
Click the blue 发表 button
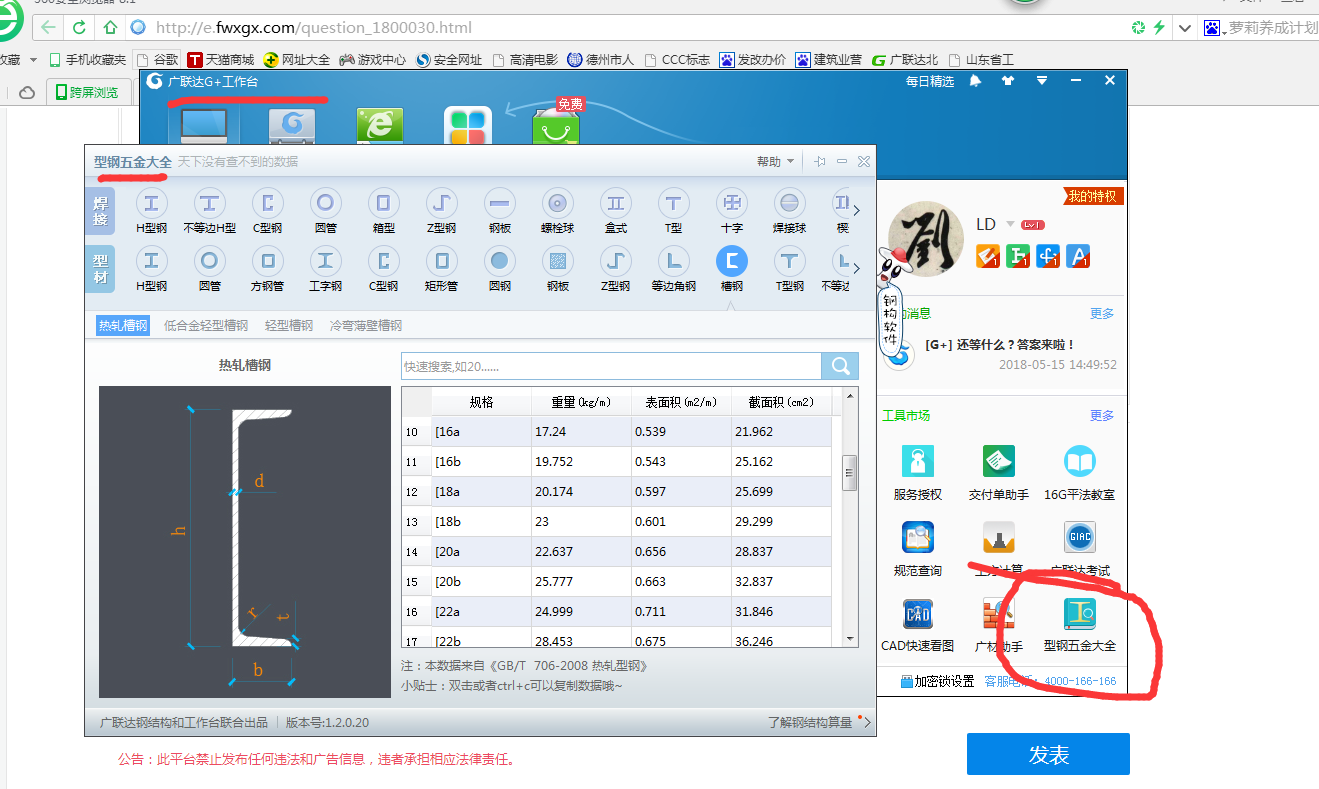(1048, 754)
